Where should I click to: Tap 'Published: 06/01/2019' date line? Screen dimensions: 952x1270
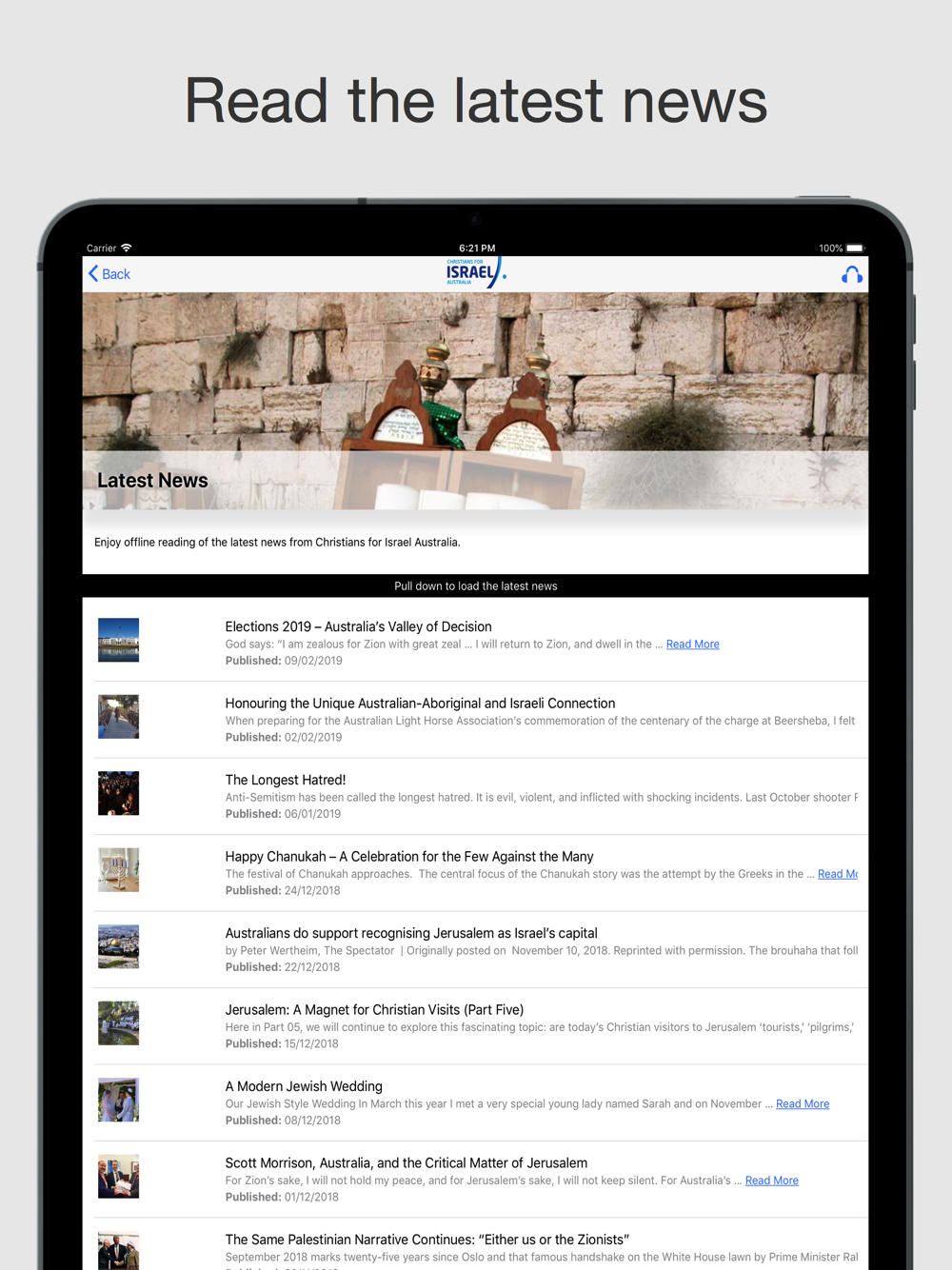(284, 814)
